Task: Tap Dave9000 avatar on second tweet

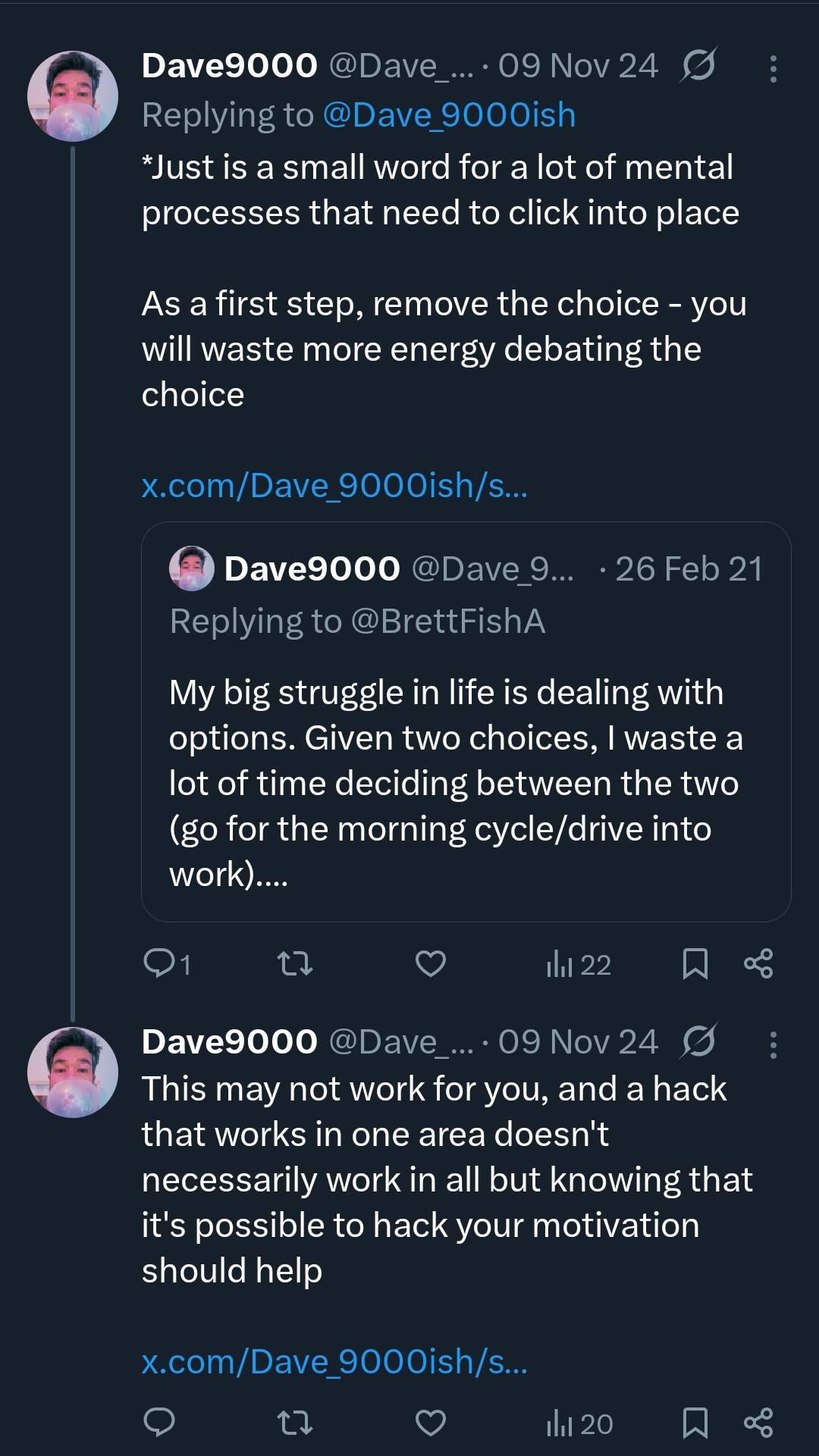Action: click(x=73, y=1072)
